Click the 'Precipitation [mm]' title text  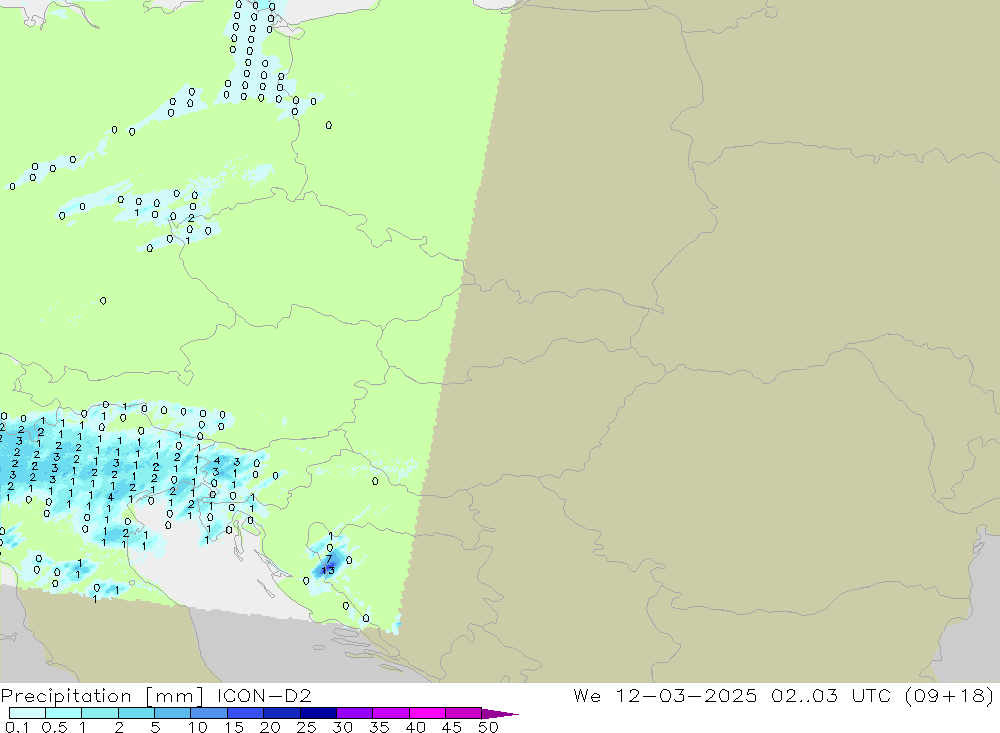coord(102,695)
